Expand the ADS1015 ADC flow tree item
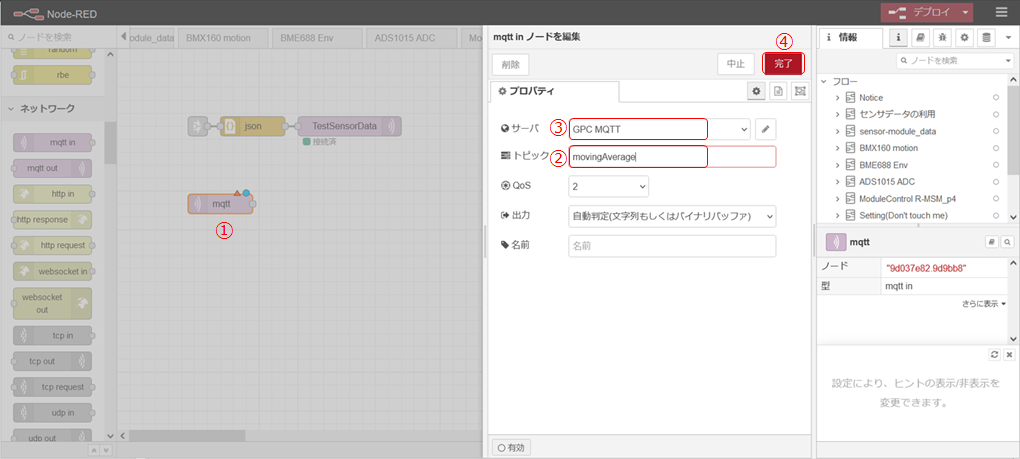 (x=837, y=181)
